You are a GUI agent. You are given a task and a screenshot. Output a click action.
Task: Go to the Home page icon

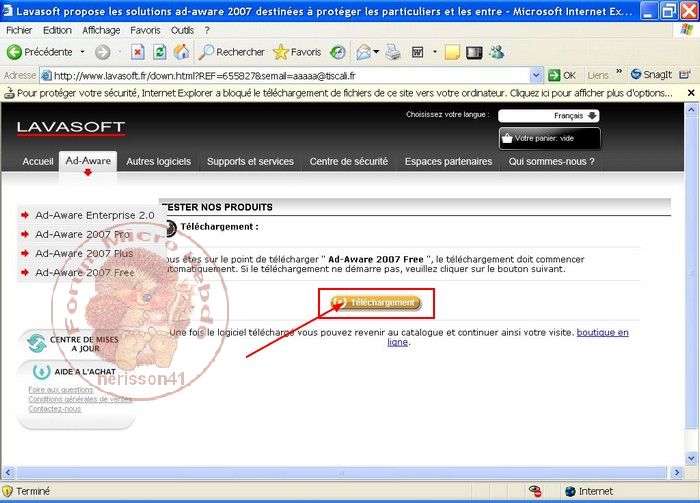(182, 52)
